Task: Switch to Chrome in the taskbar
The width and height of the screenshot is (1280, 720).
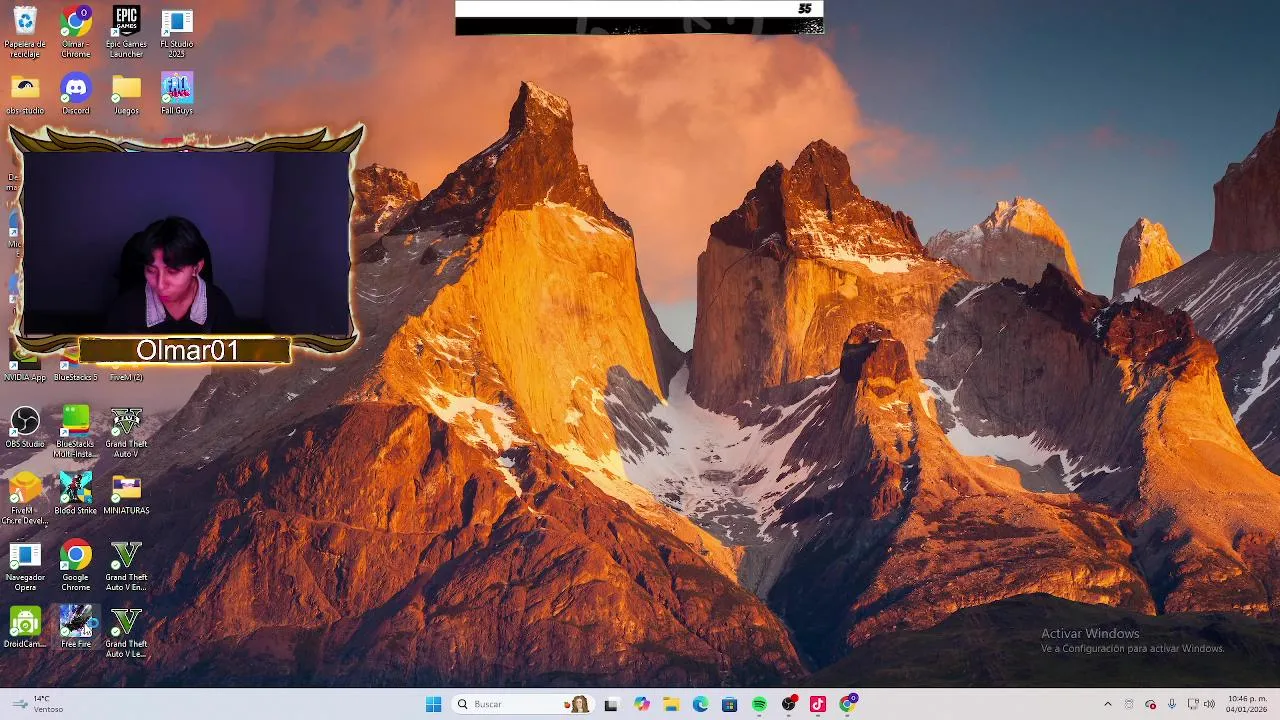Action: tap(848, 704)
